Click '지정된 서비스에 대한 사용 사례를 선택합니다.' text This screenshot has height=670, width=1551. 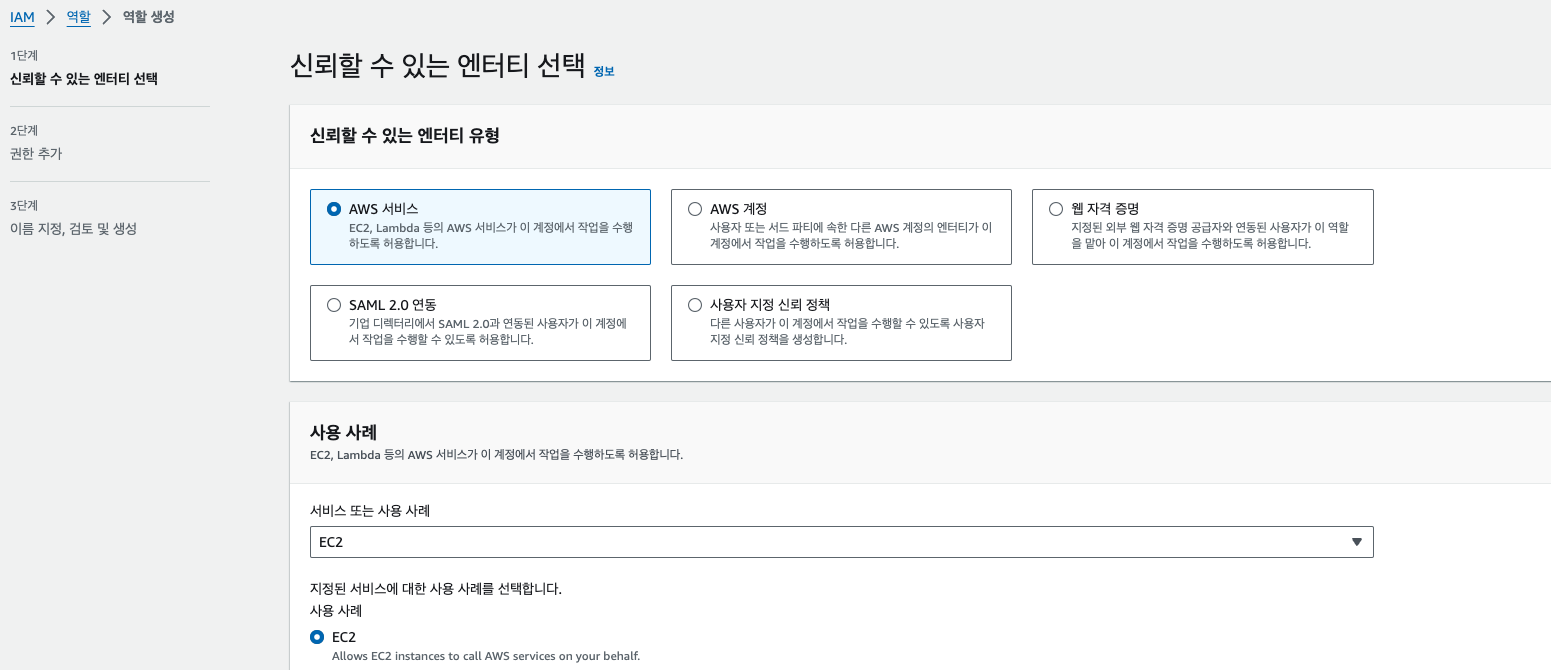click(436, 589)
